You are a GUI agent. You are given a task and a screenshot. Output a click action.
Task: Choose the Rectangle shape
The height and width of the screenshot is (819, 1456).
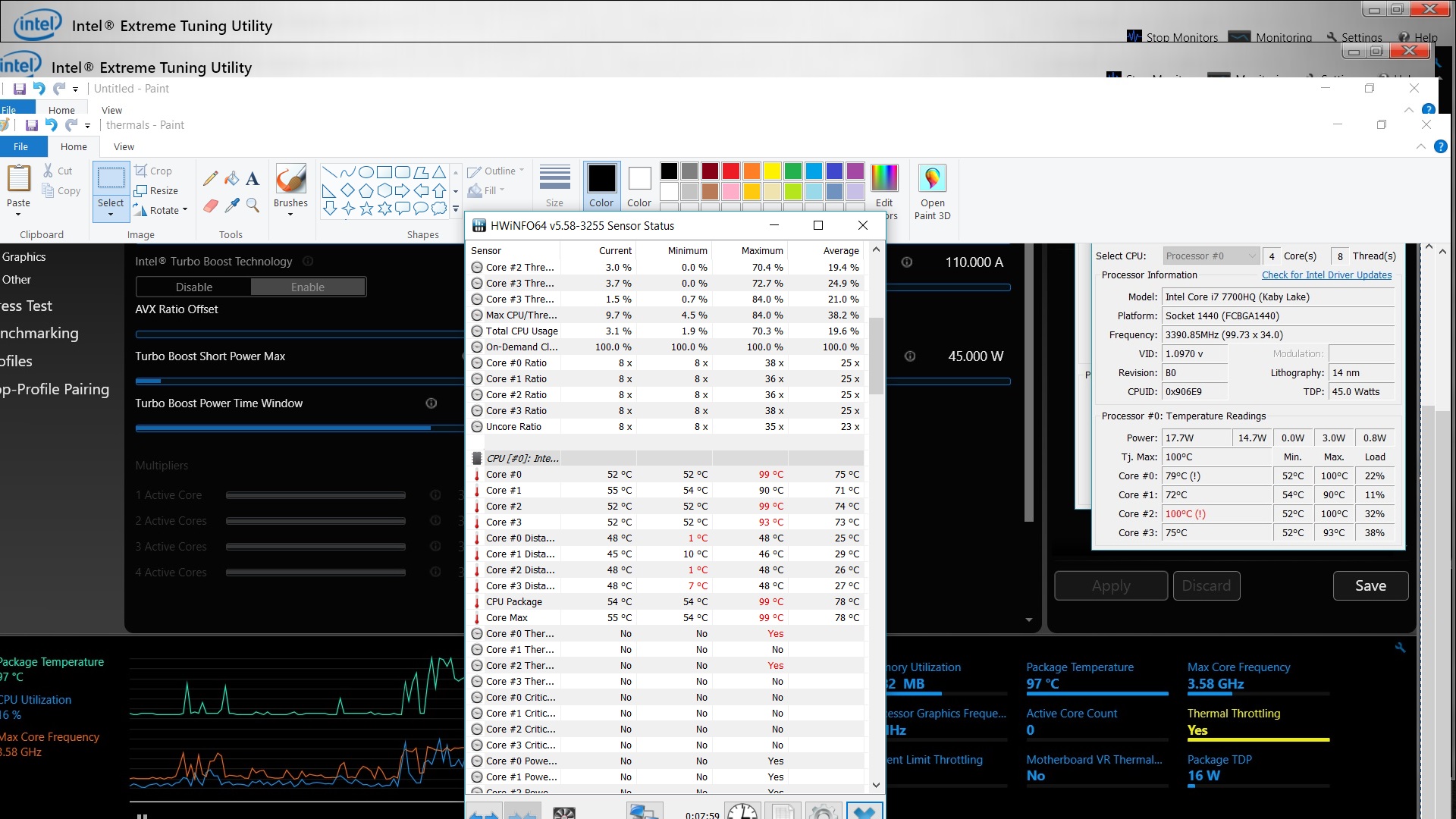tap(384, 172)
